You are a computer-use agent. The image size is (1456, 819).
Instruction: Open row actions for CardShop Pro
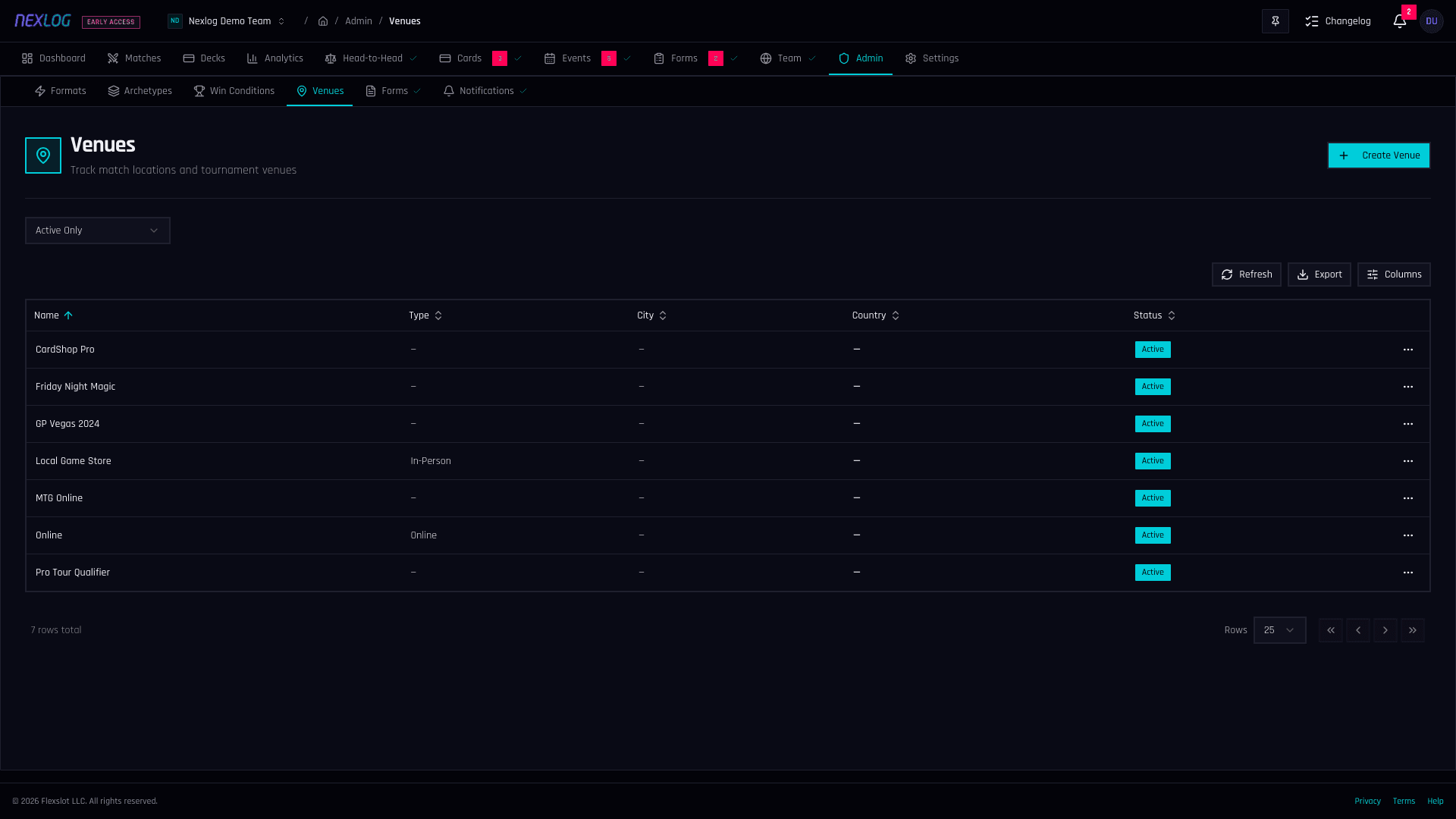click(1407, 350)
